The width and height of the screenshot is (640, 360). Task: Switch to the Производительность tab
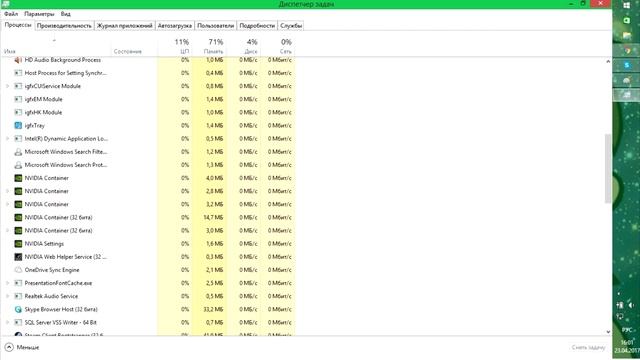(64, 26)
